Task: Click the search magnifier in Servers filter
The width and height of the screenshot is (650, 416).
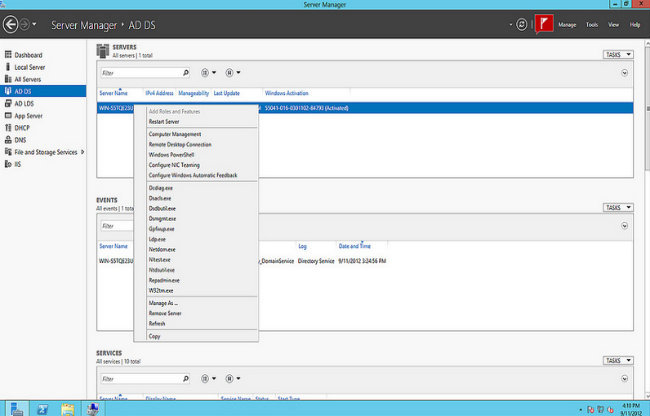Action: click(186, 72)
